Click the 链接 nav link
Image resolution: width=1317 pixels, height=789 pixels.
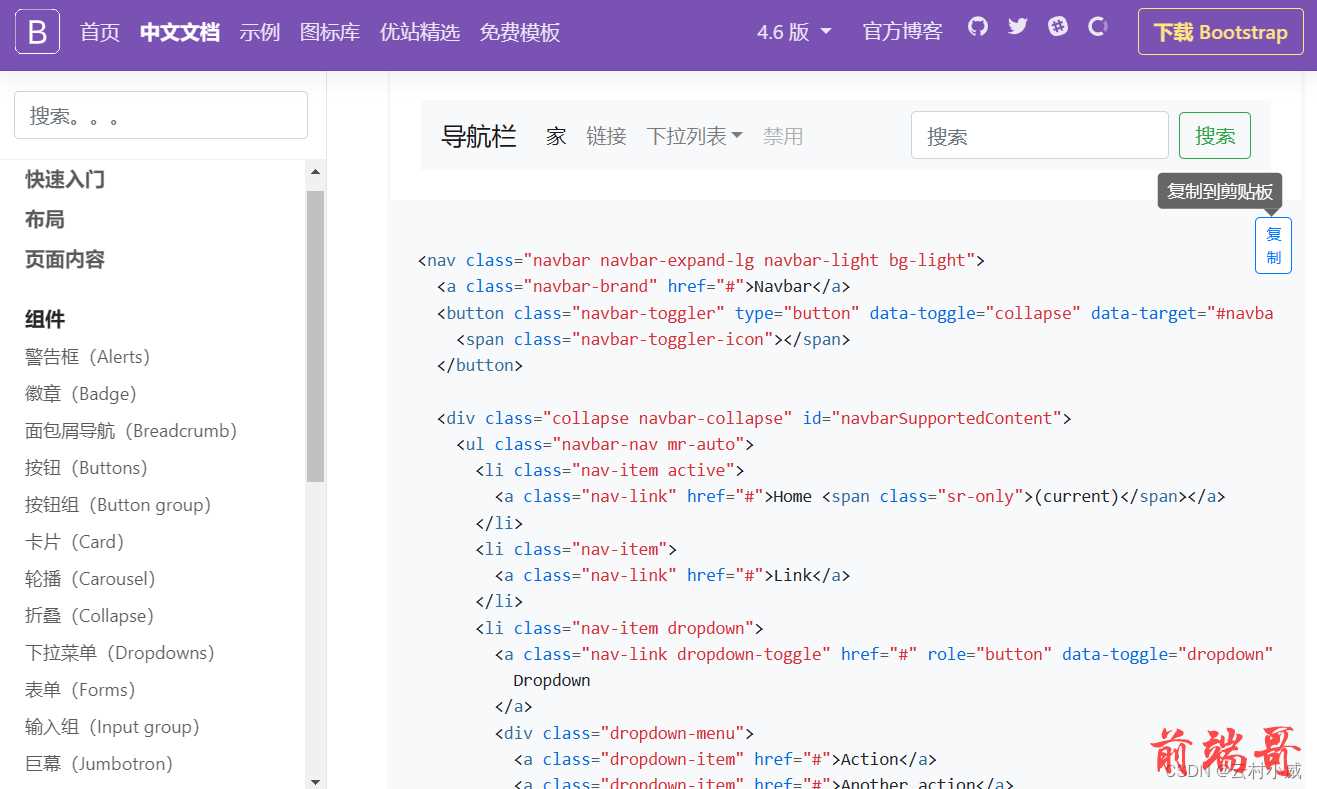(x=606, y=136)
